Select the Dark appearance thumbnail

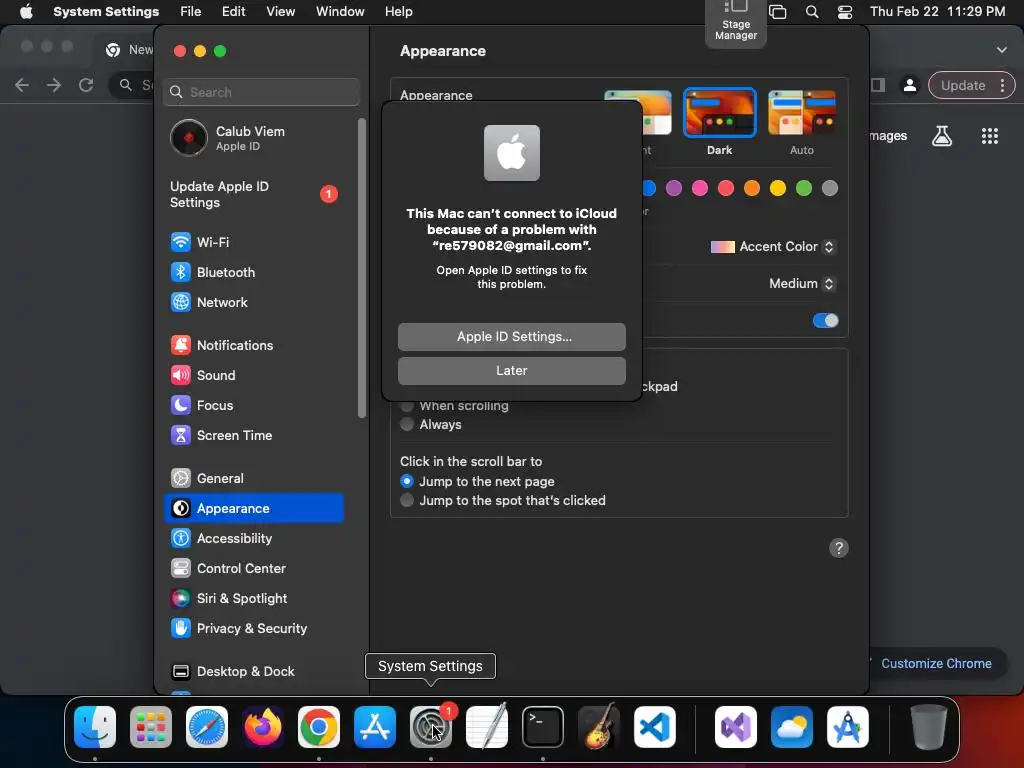point(720,113)
